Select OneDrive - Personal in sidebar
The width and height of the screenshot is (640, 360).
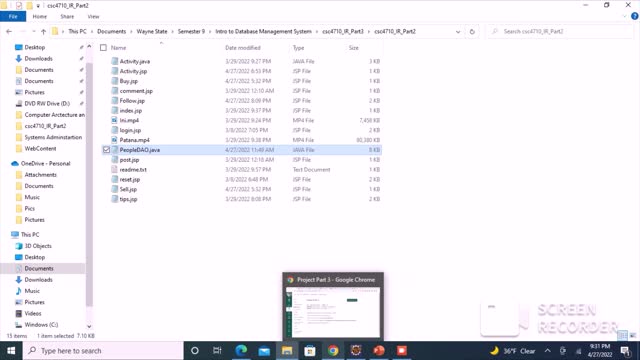pyautogui.click(x=45, y=164)
